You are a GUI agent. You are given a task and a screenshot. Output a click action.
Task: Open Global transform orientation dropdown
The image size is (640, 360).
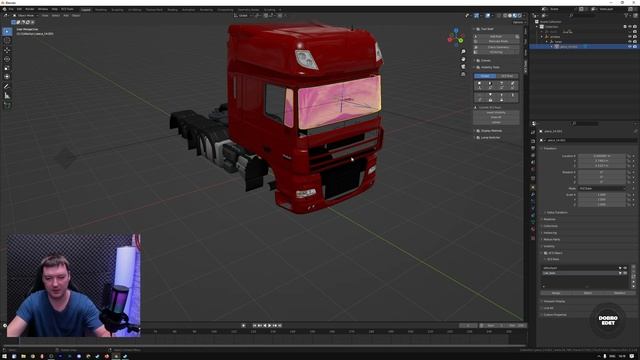tap(242, 16)
